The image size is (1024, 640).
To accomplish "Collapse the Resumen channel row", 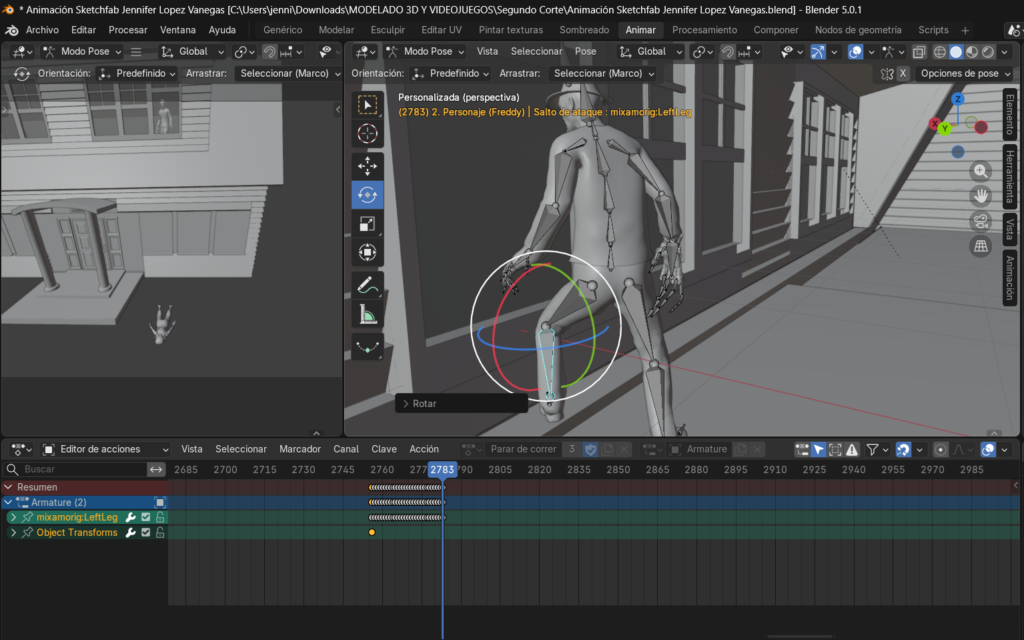I will point(8,487).
